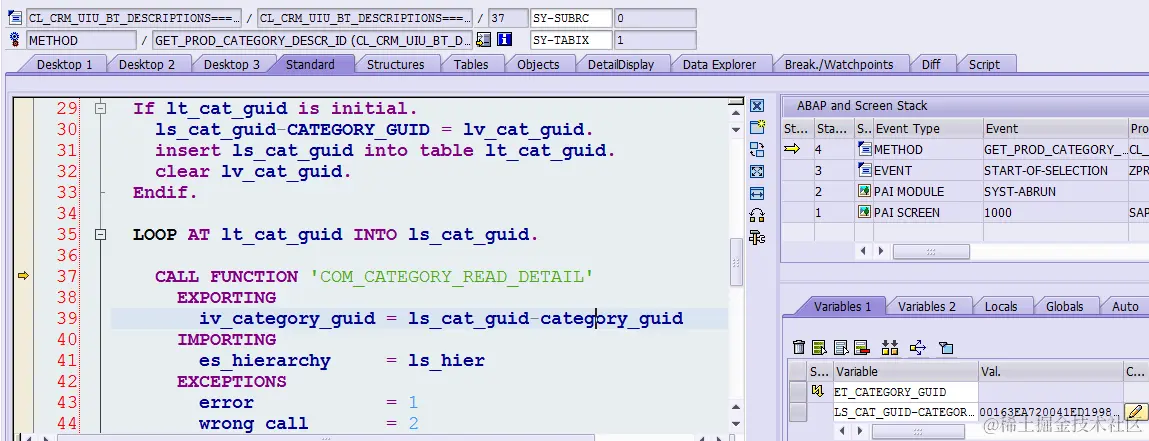Open the Desktop 2 tab

(x=147, y=64)
